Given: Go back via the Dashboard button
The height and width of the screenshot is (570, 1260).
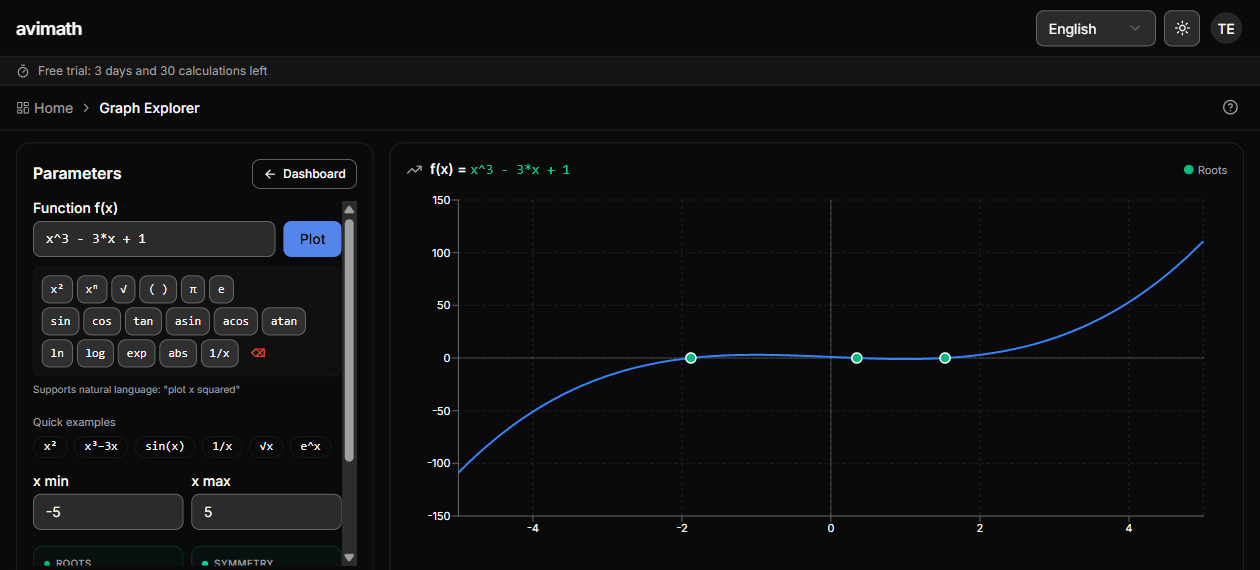Looking at the screenshot, I should [x=304, y=174].
